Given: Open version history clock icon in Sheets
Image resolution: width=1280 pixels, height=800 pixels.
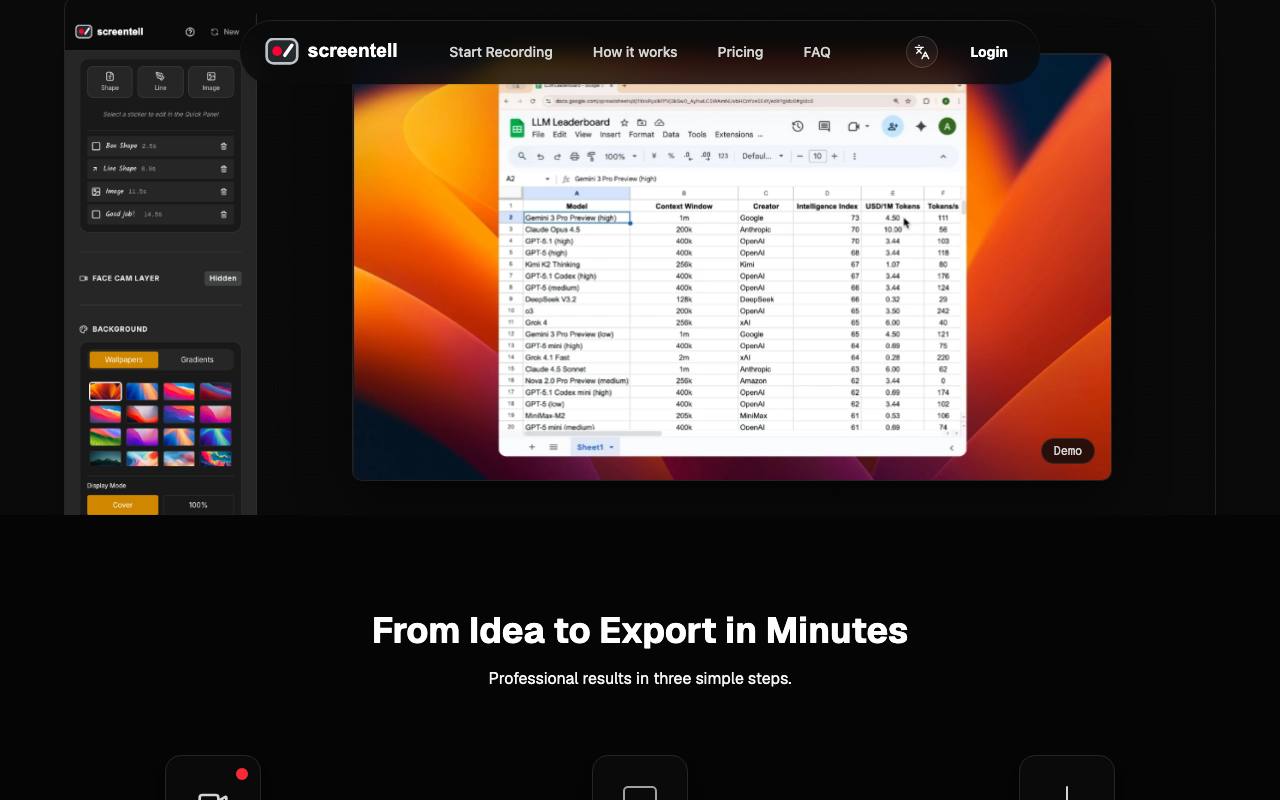Looking at the screenshot, I should [x=797, y=126].
